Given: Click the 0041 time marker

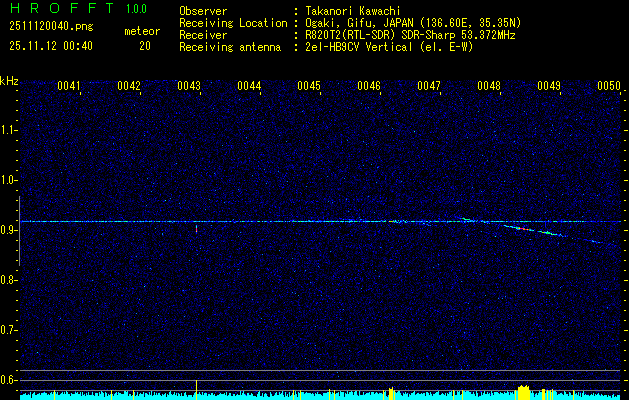Looking at the screenshot, I should pos(69,86).
